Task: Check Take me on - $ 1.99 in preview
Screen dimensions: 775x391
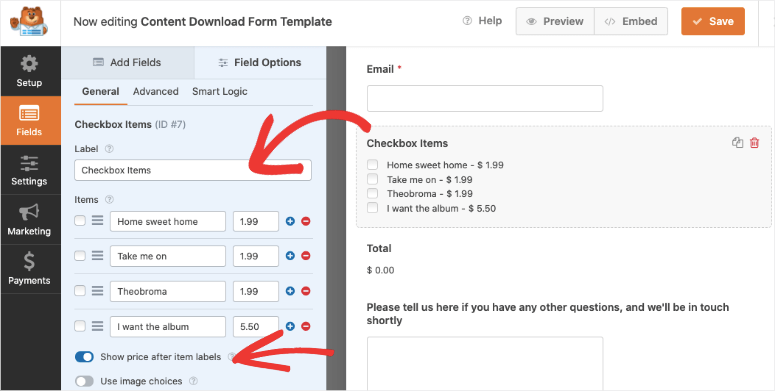Action: [373, 179]
